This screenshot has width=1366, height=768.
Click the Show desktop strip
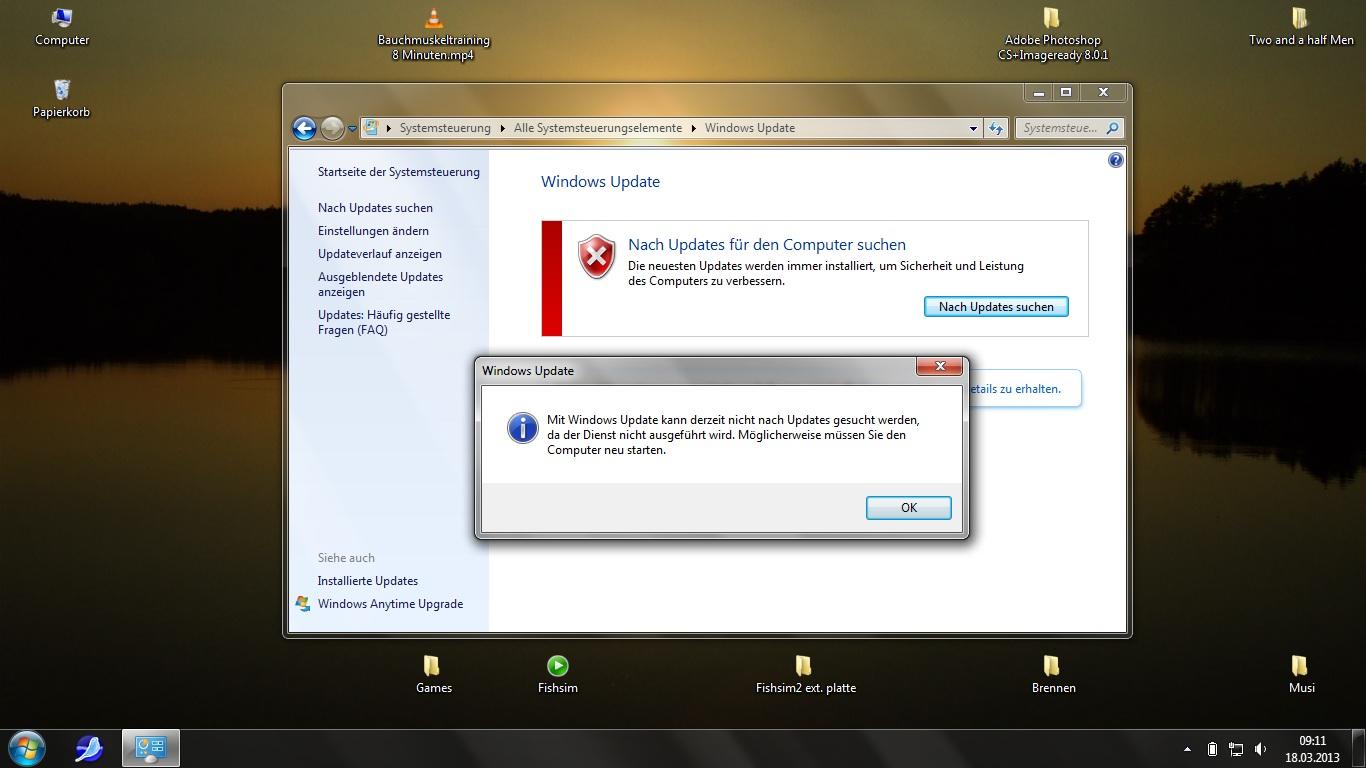coord(1358,749)
